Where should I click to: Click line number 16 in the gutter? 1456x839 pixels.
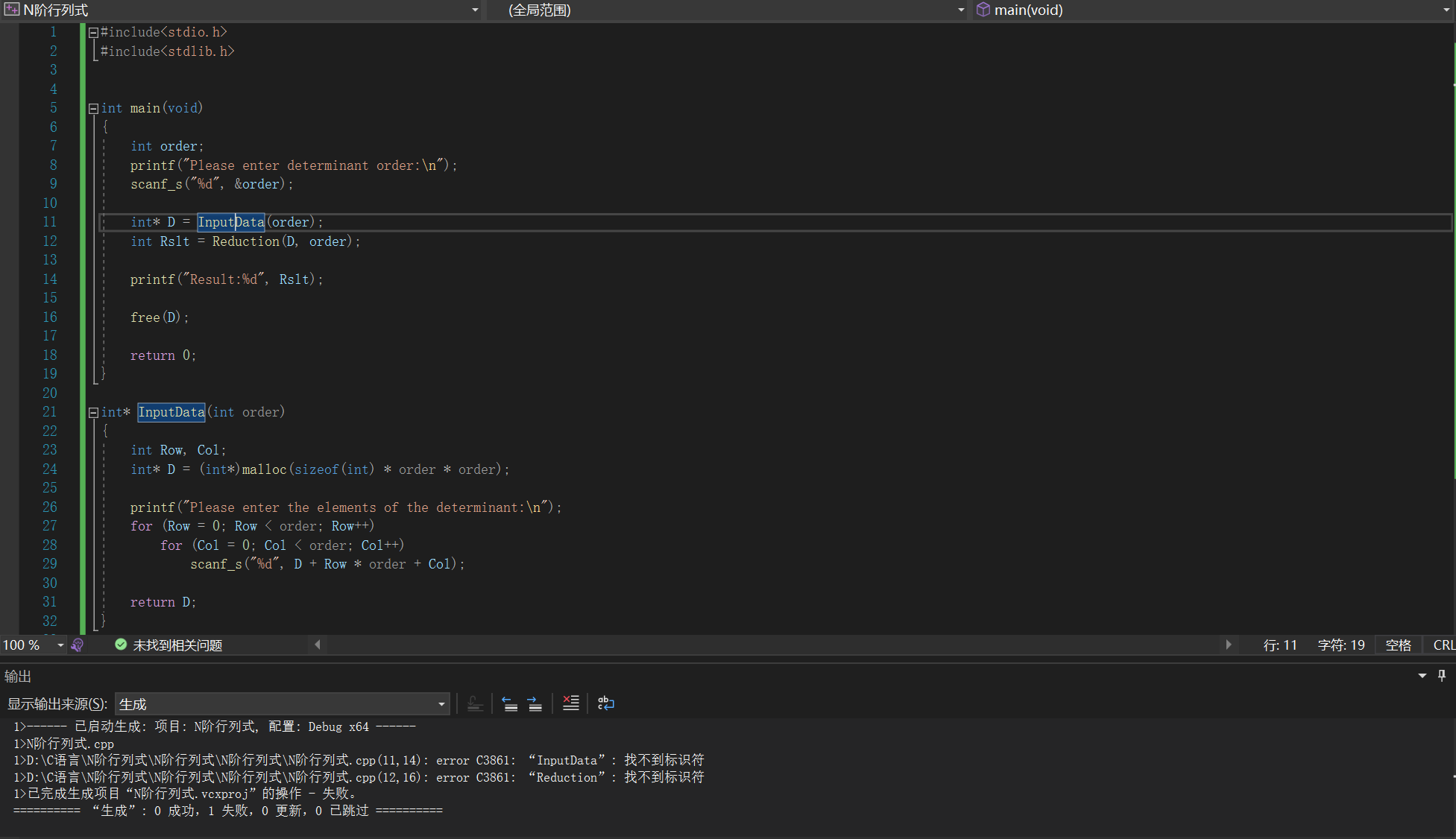click(x=49, y=317)
